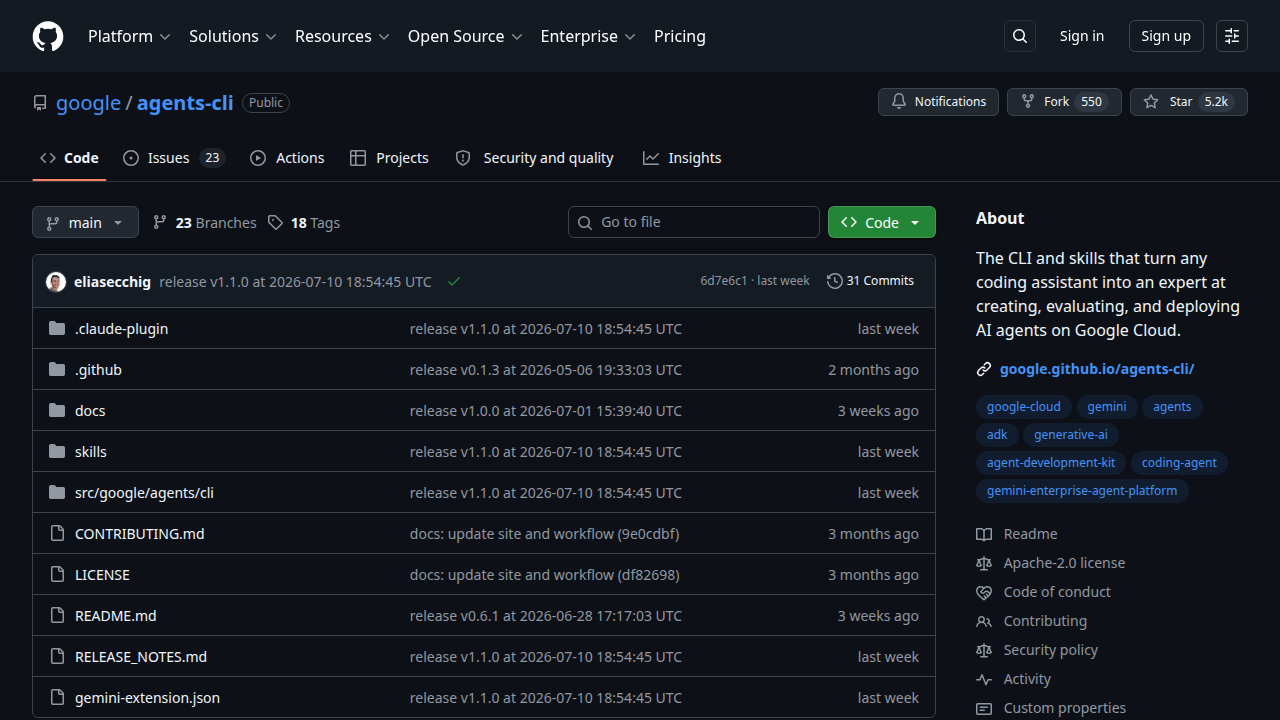This screenshot has height=720, width=1280.
Task: Select the generative-ai topic tag
Action: tap(1071, 435)
